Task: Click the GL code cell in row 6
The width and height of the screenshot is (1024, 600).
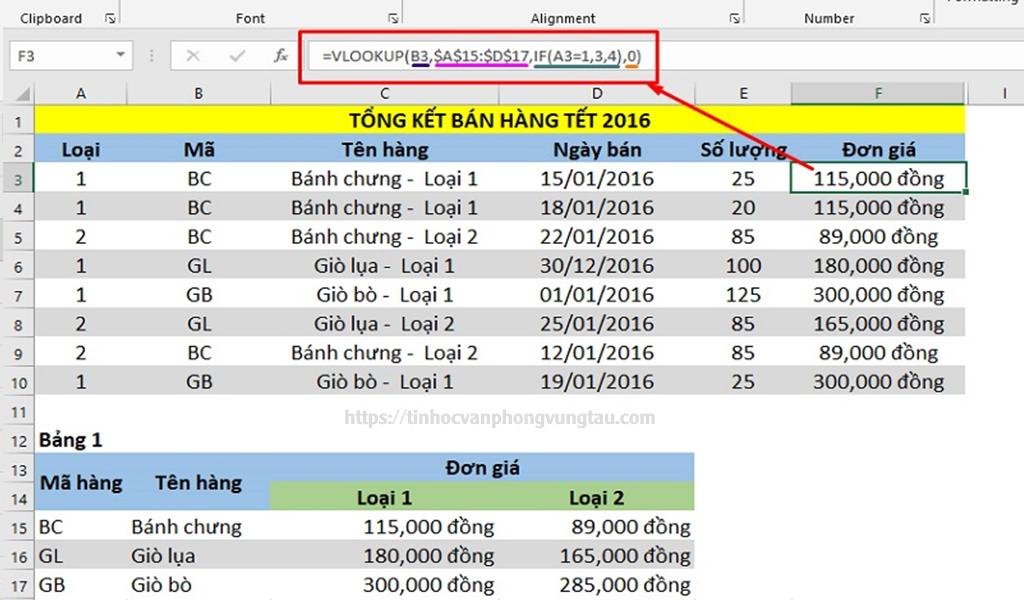Action: click(199, 266)
